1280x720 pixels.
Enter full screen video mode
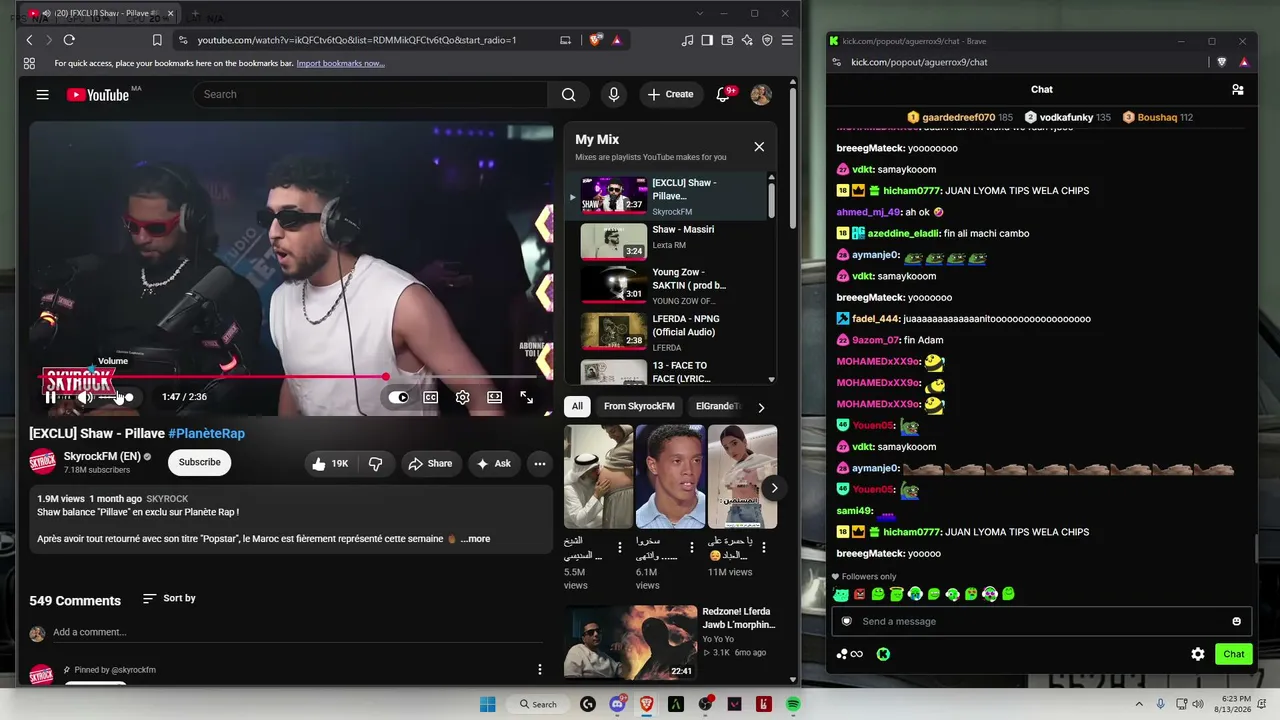526,397
